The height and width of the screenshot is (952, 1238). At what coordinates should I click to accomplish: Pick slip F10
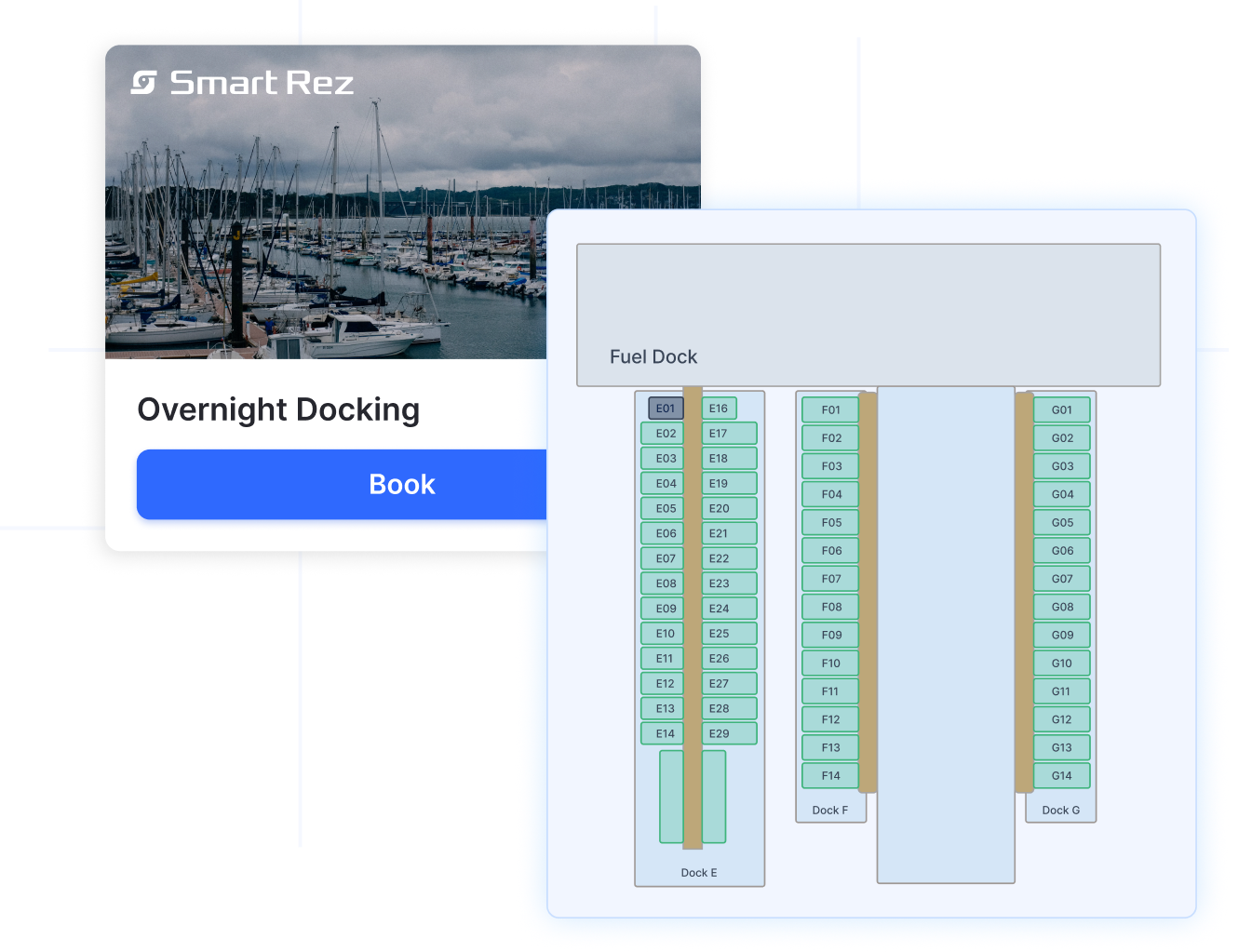click(830, 664)
